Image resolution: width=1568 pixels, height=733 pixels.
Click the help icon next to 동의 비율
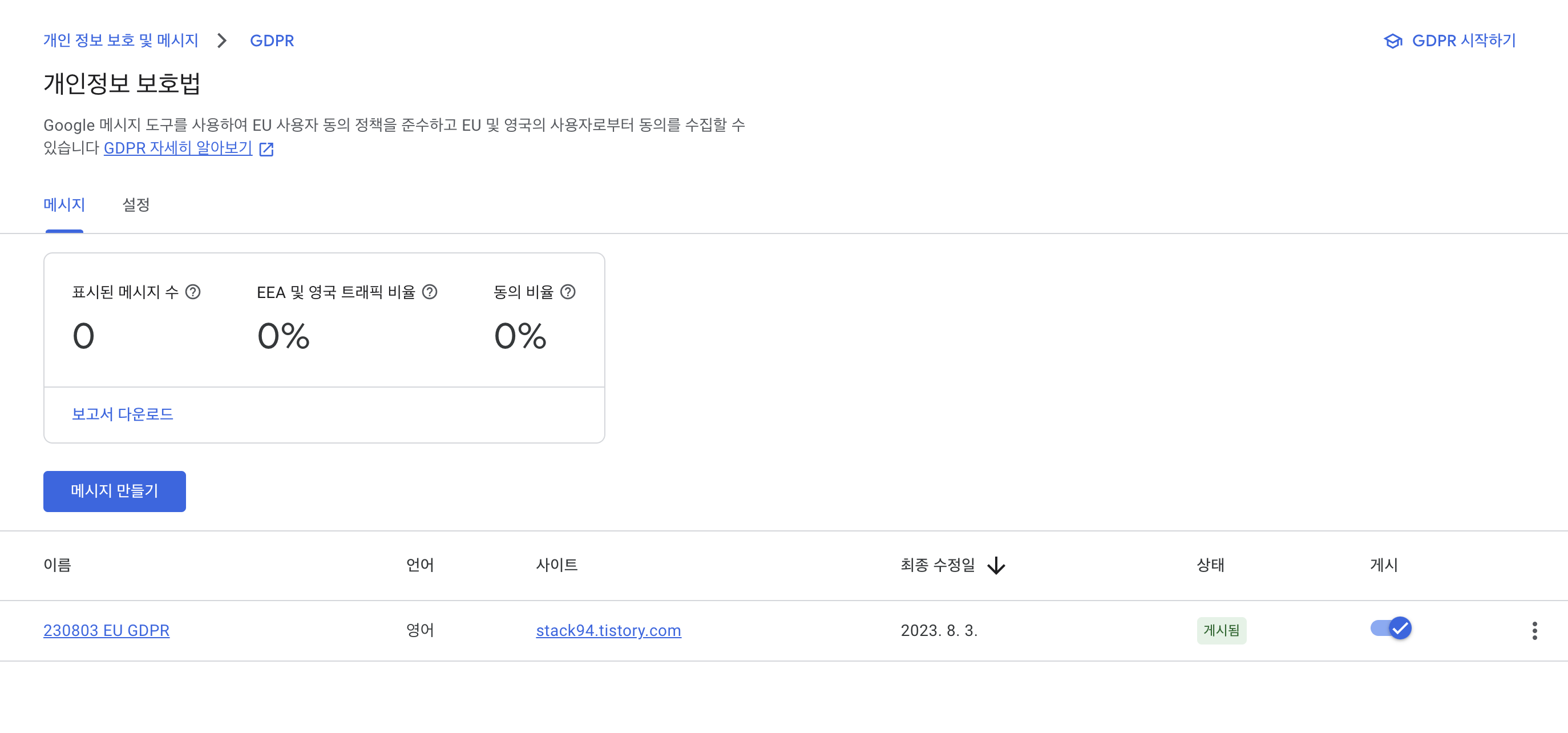coord(568,292)
